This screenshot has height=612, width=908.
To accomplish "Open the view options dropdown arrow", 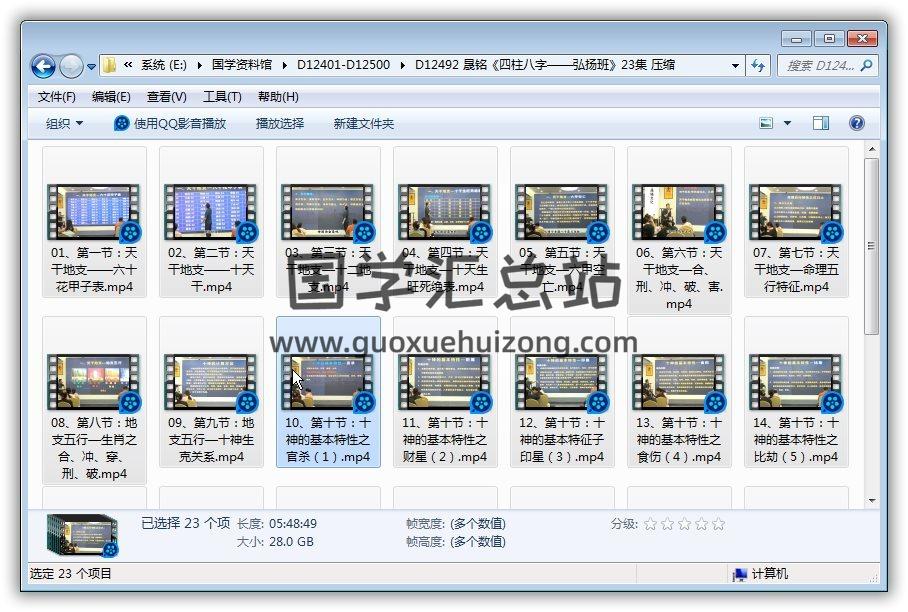I will click(x=787, y=123).
